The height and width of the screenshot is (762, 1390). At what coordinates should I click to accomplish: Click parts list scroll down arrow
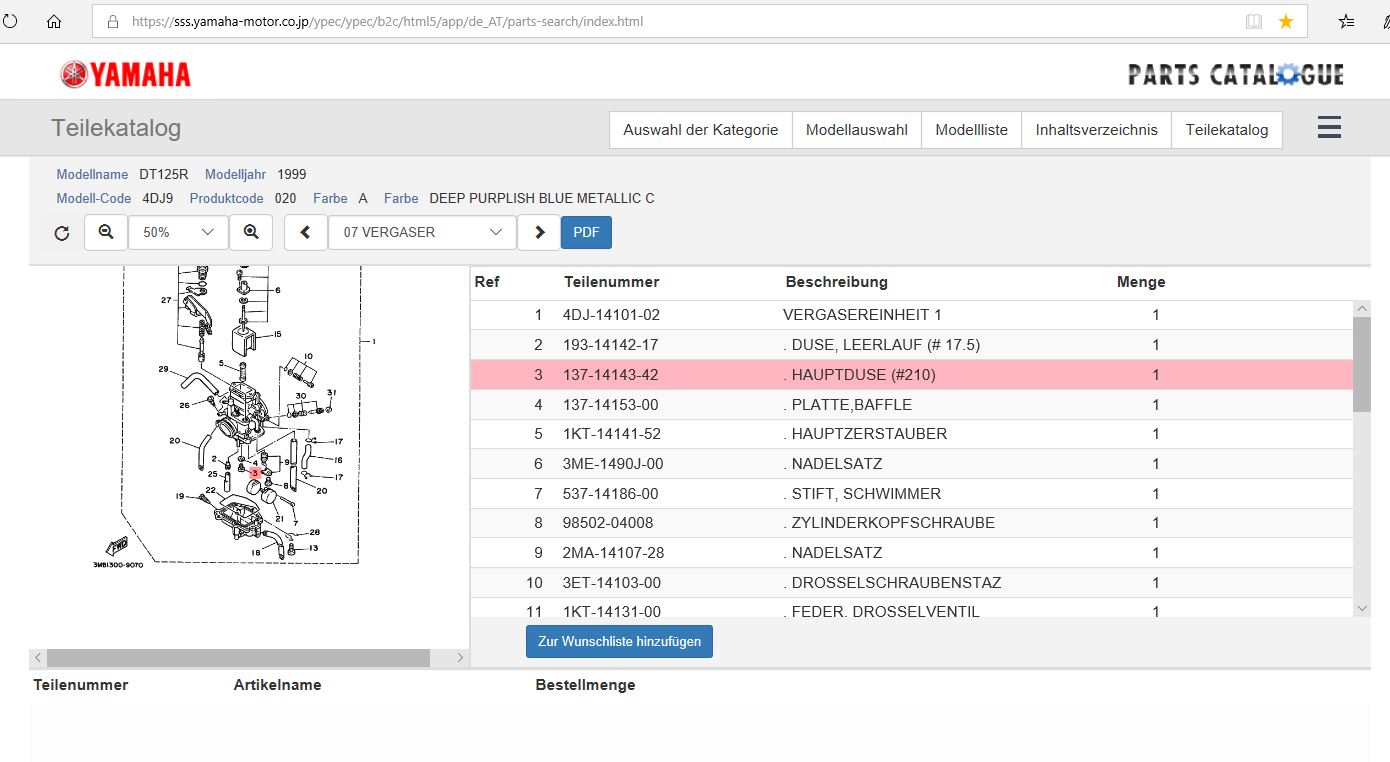pos(1362,608)
